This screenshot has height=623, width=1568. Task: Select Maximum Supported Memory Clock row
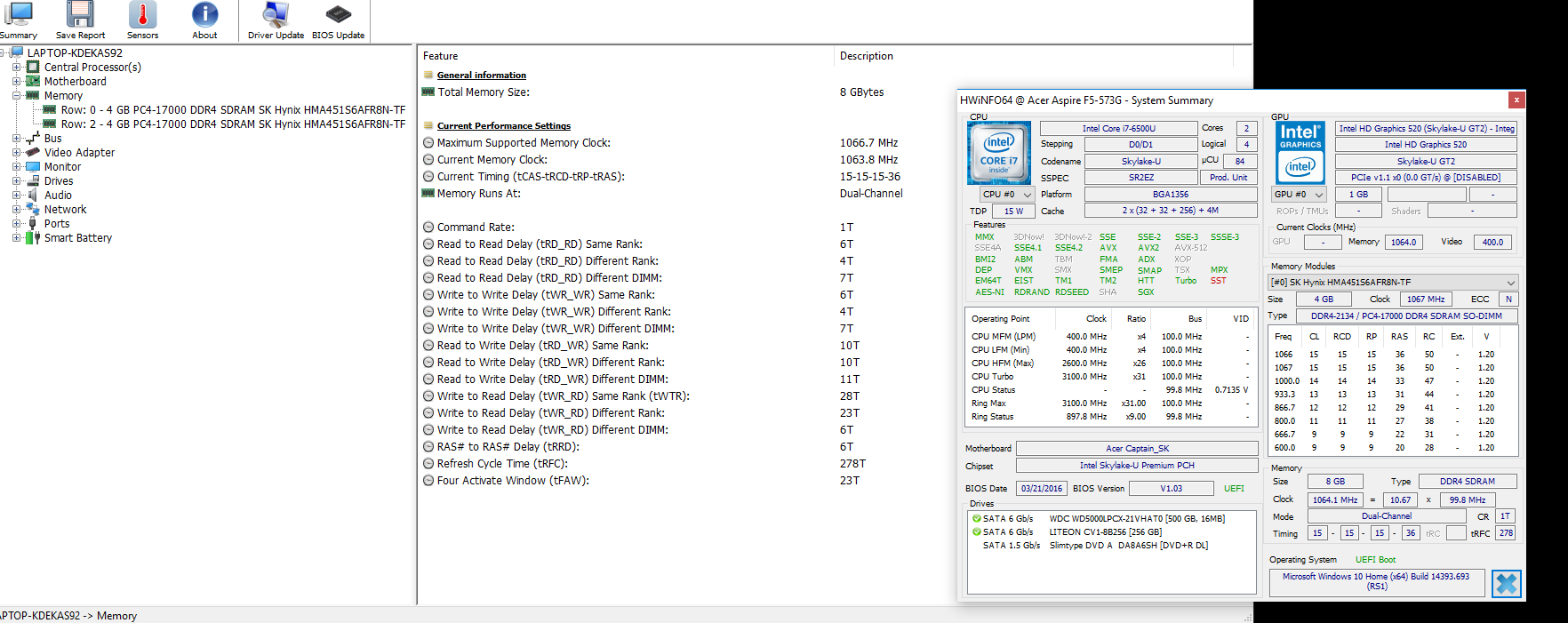pos(524,143)
